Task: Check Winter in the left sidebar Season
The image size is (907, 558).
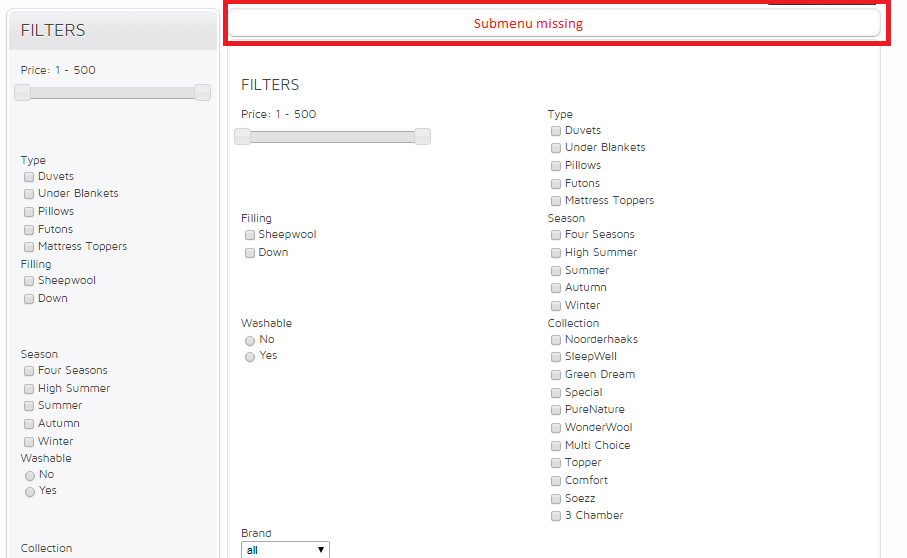Action: (29, 442)
